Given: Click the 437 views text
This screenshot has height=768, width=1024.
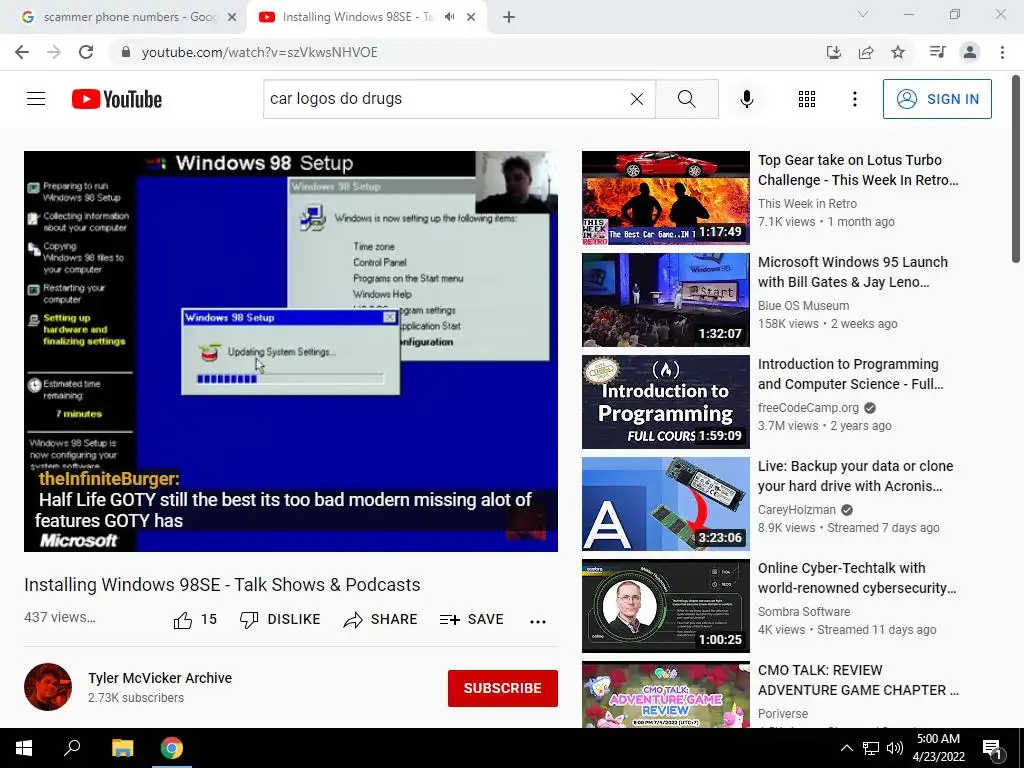Looking at the screenshot, I should click(x=59, y=617).
